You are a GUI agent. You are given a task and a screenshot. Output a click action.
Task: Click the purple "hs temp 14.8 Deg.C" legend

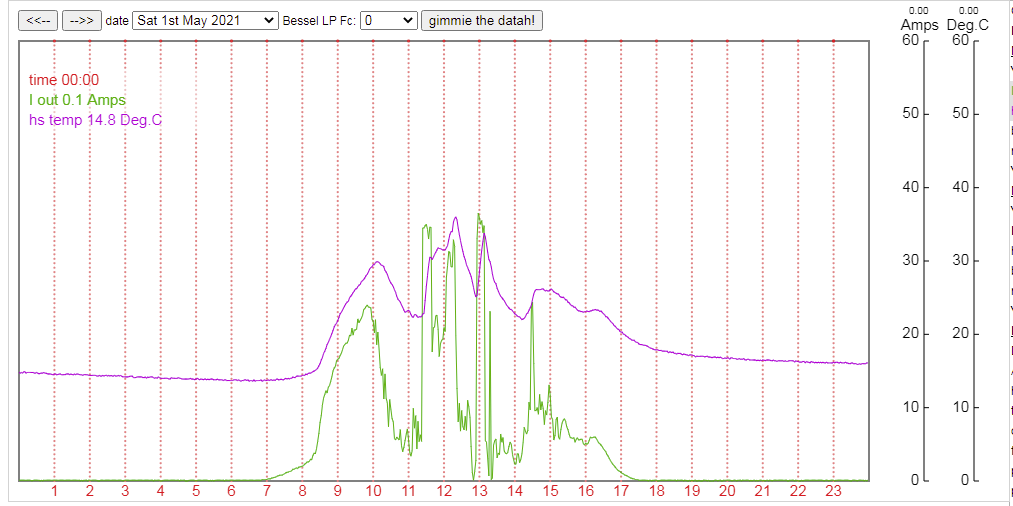click(x=95, y=120)
